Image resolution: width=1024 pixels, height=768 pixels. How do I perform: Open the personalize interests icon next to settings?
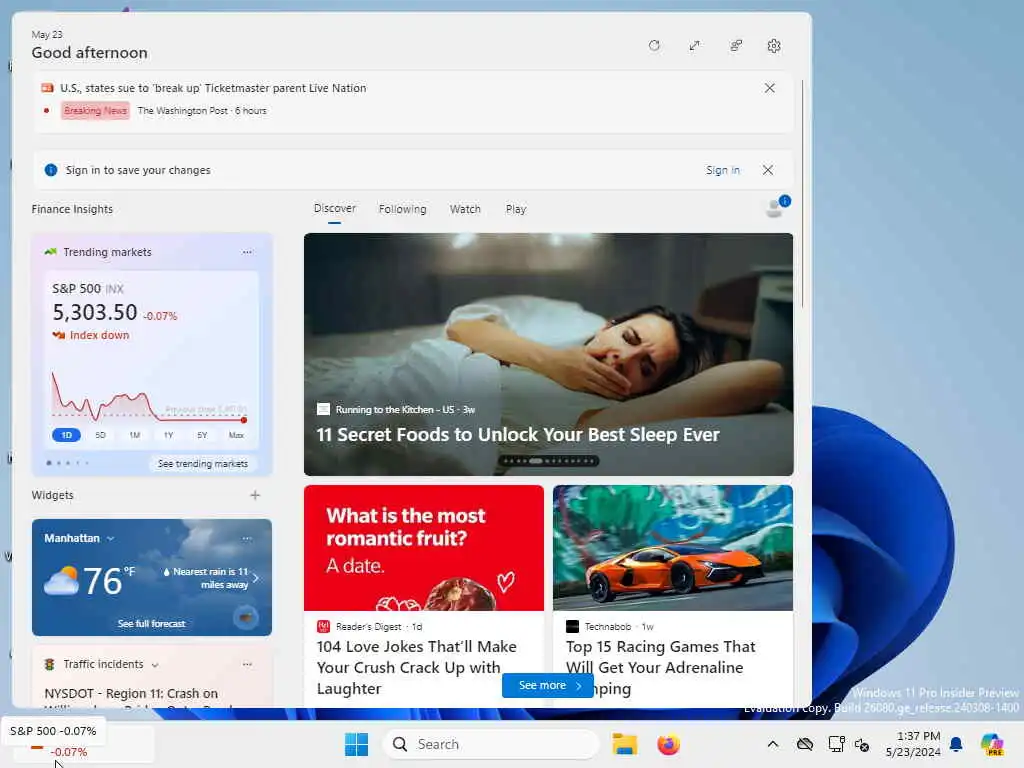[736, 46]
